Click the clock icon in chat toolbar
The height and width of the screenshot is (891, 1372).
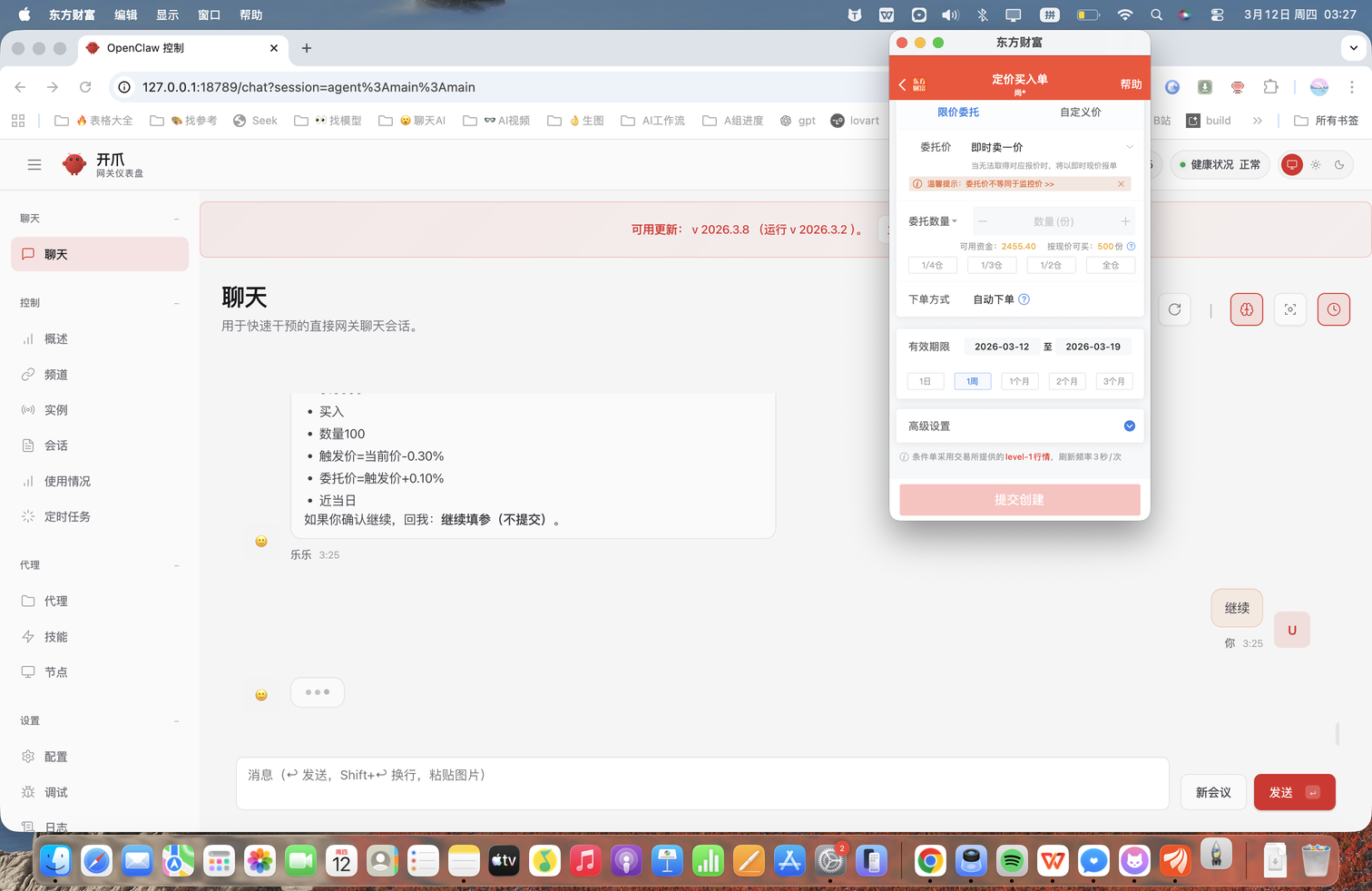point(1333,309)
